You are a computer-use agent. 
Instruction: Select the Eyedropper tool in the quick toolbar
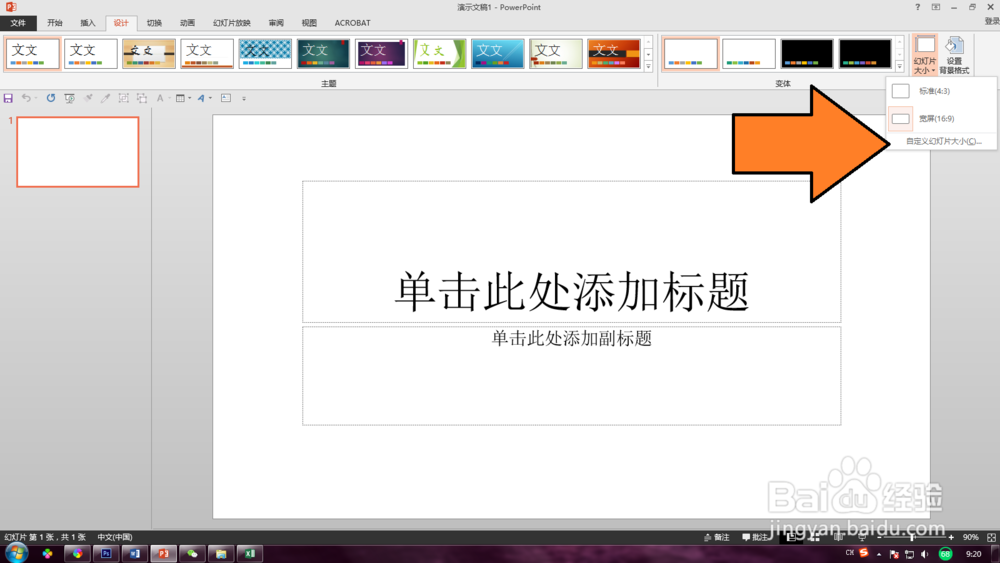click(x=105, y=98)
